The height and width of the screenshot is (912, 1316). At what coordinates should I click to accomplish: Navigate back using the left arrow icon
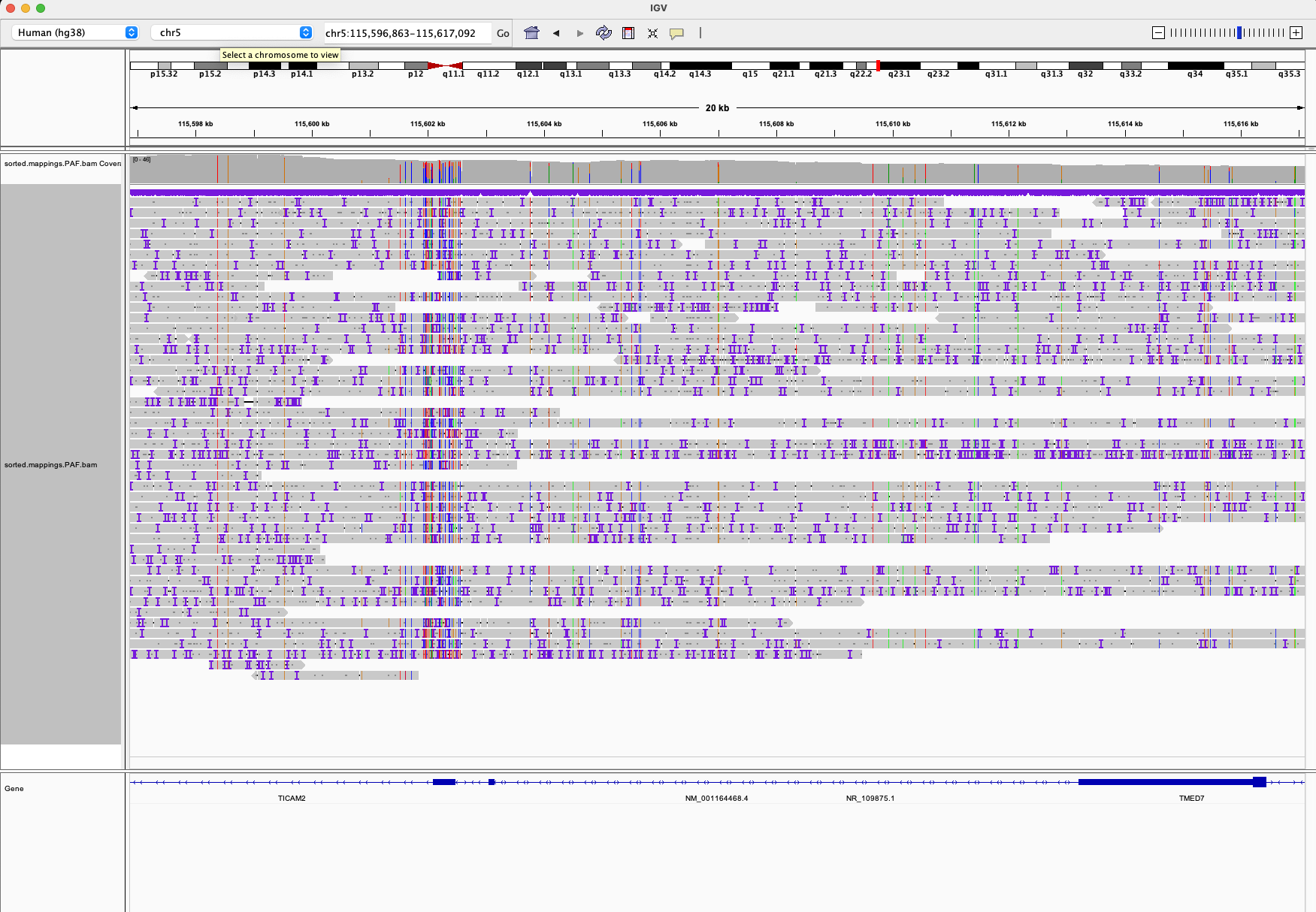tap(556, 32)
